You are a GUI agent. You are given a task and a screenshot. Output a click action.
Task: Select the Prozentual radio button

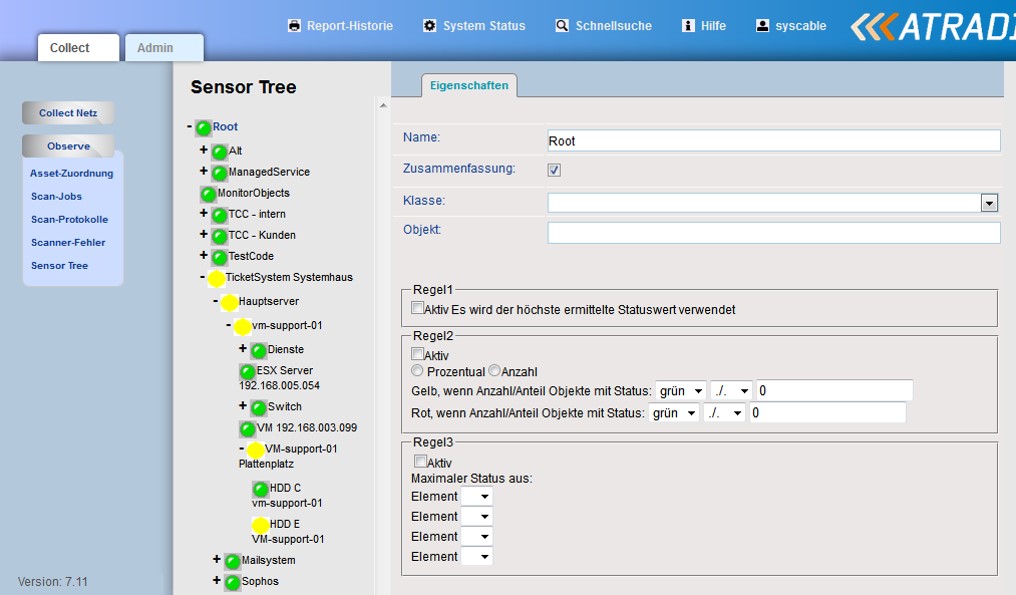417,371
